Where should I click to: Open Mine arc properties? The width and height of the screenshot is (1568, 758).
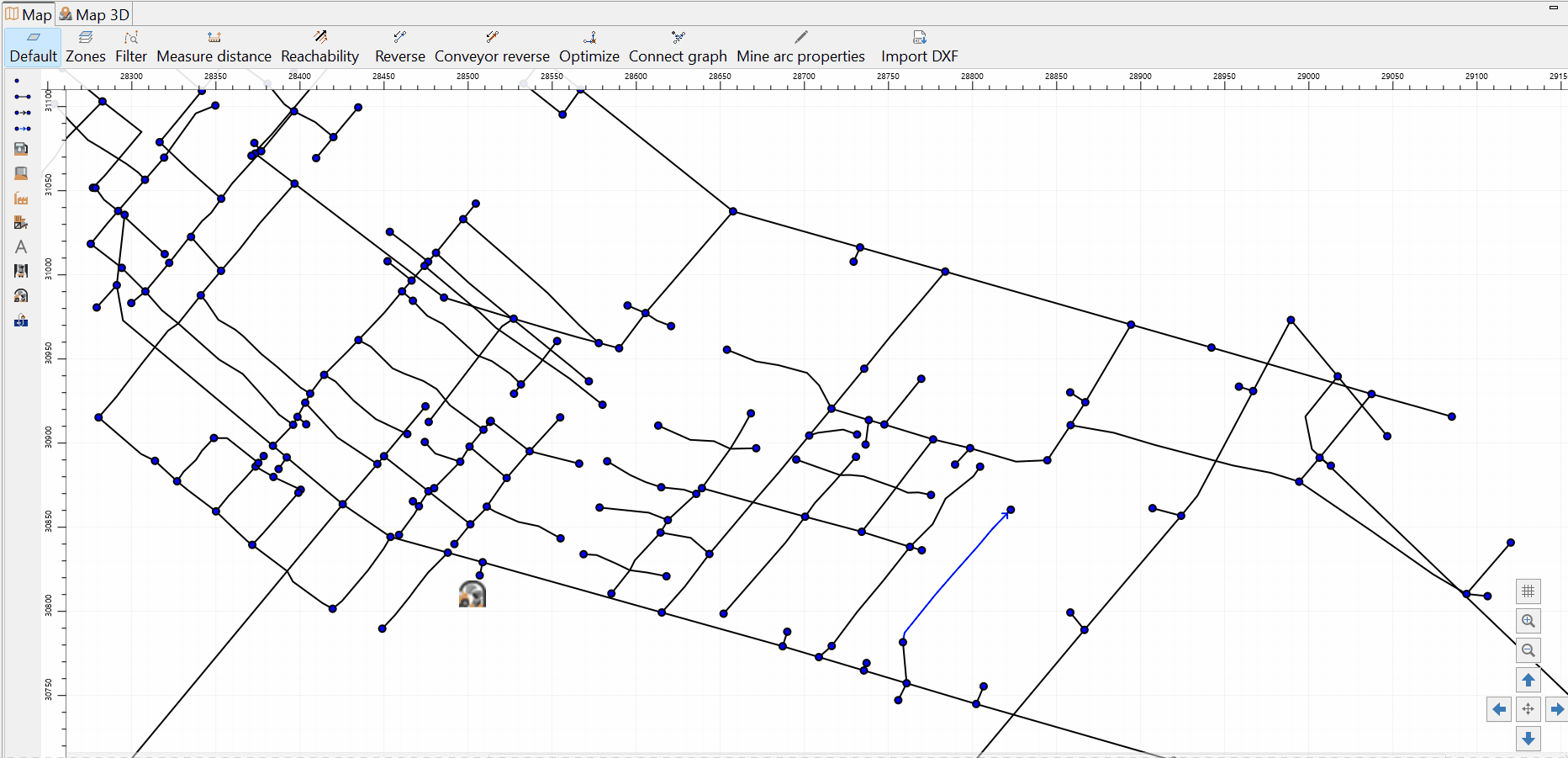click(800, 47)
